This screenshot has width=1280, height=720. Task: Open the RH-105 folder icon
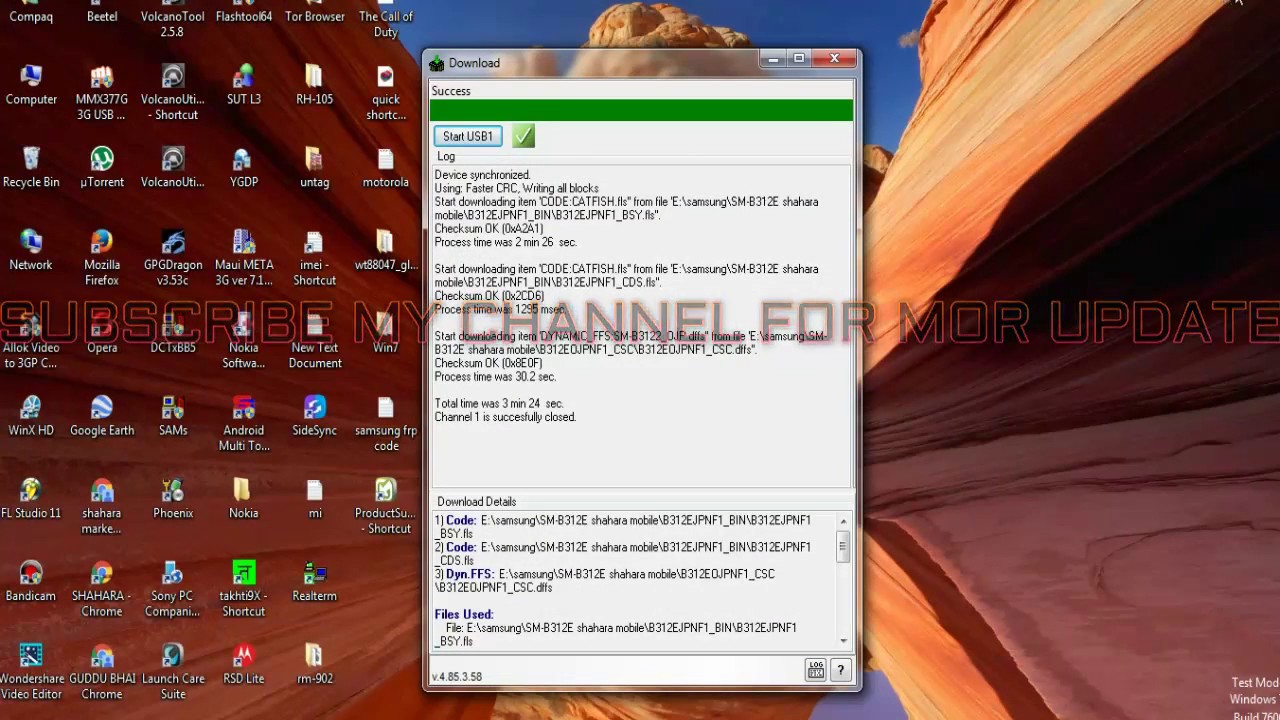(315, 86)
